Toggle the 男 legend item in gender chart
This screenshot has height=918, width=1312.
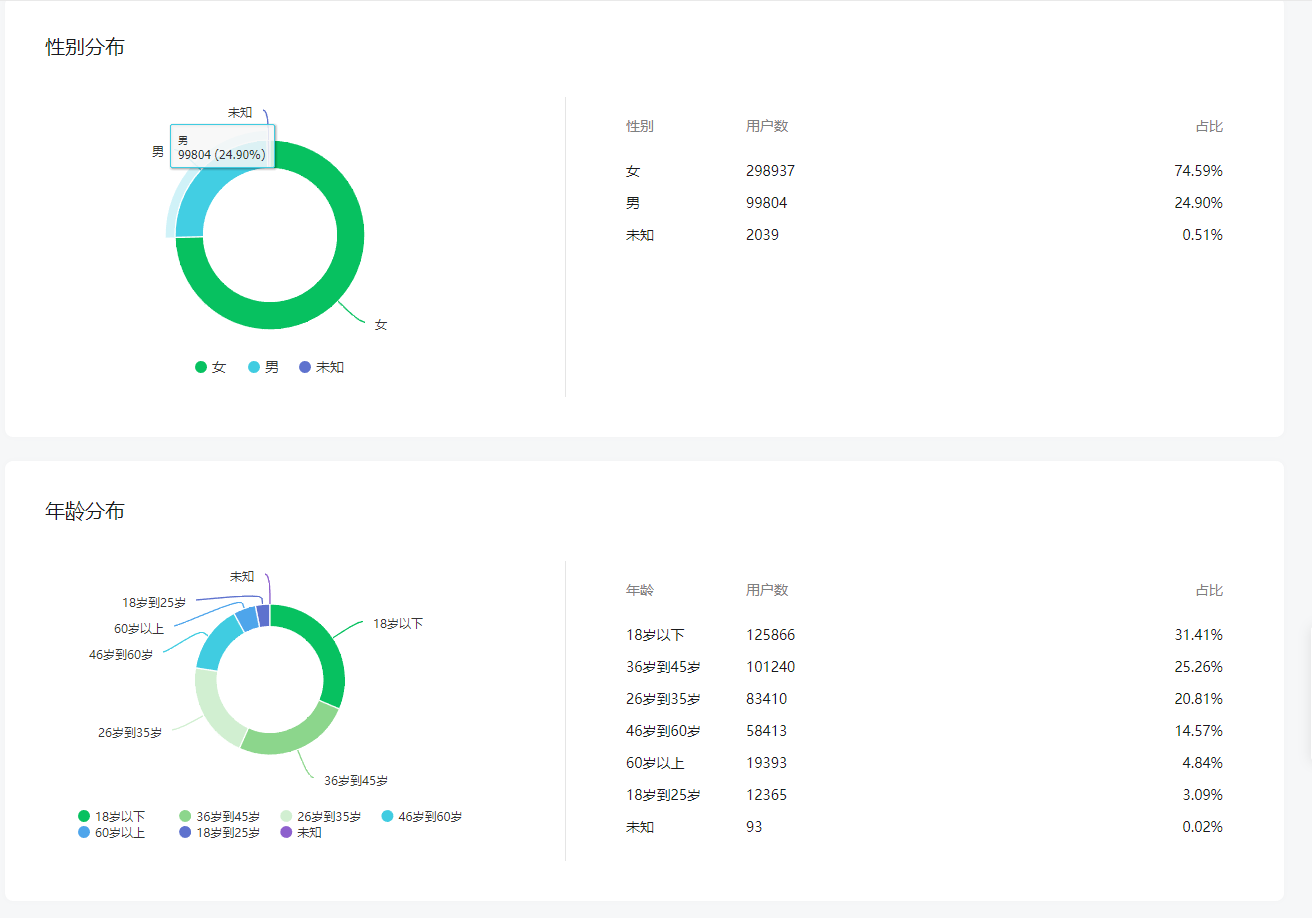pyautogui.click(x=264, y=367)
